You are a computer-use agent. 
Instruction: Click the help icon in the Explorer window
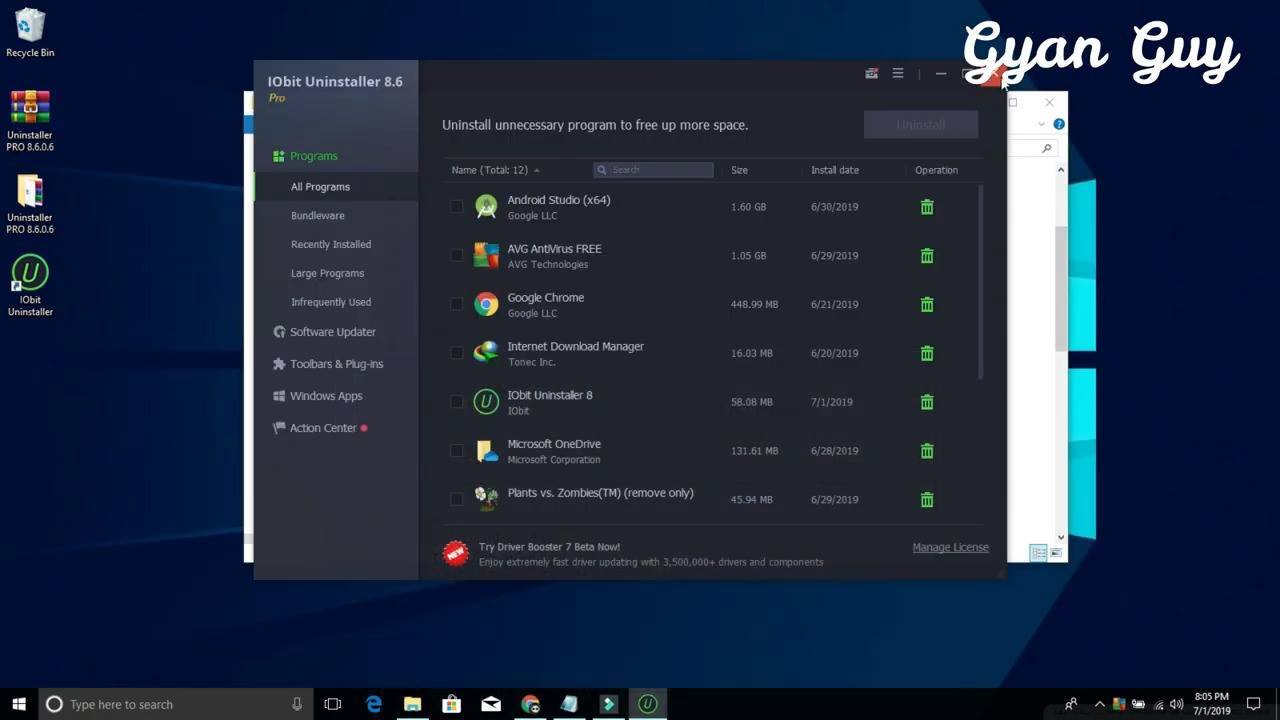(x=1059, y=124)
